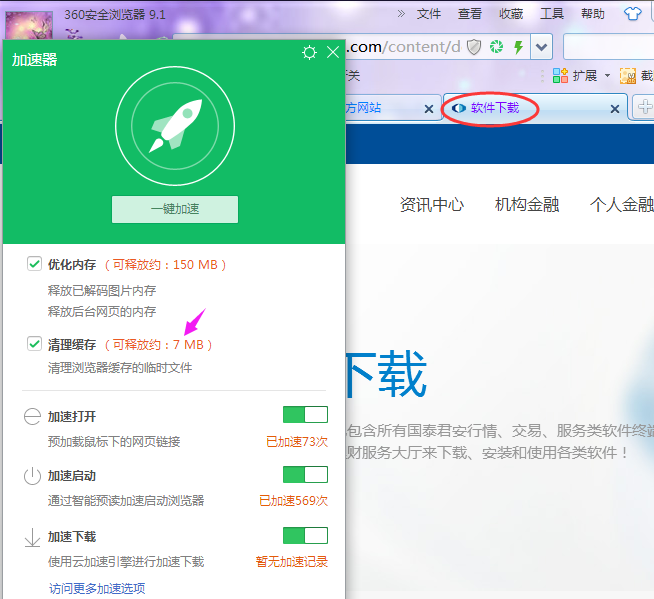
Task: Close the 方网站 tab
Action: (x=428, y=109)
